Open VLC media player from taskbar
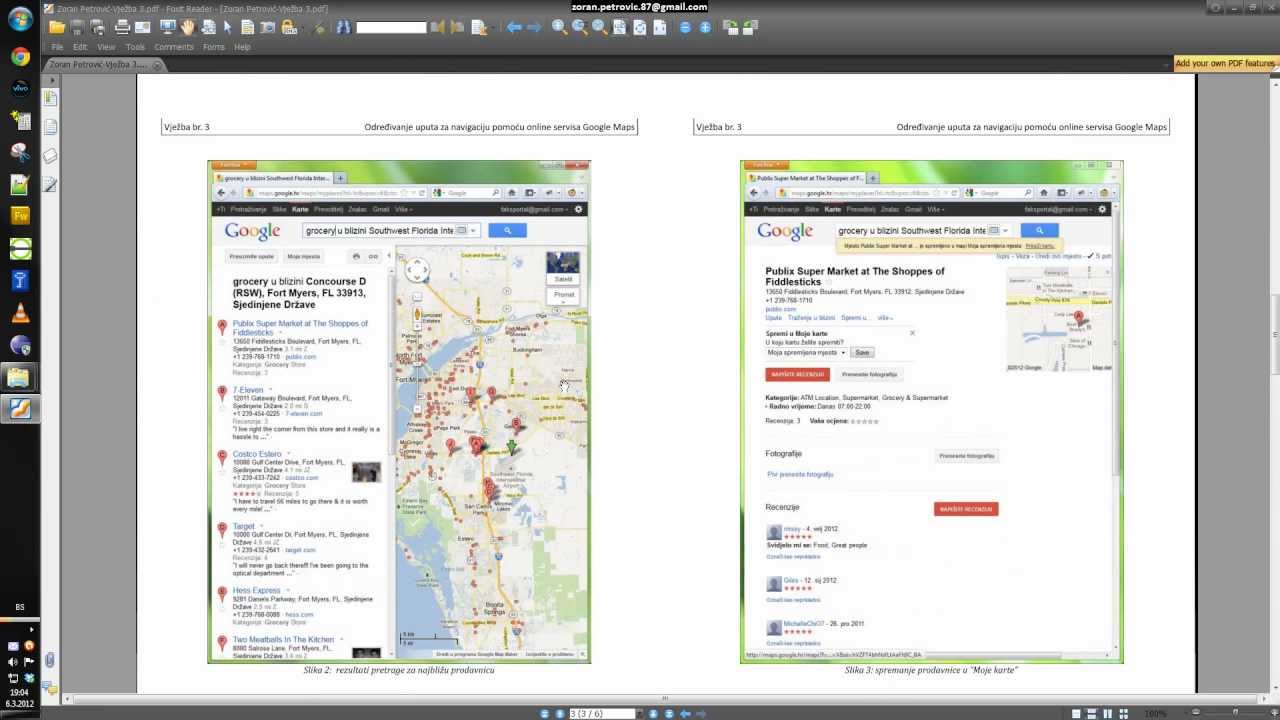Image resolution: width=1280 pixels, height=720 pixels. (x=20, y=312)
